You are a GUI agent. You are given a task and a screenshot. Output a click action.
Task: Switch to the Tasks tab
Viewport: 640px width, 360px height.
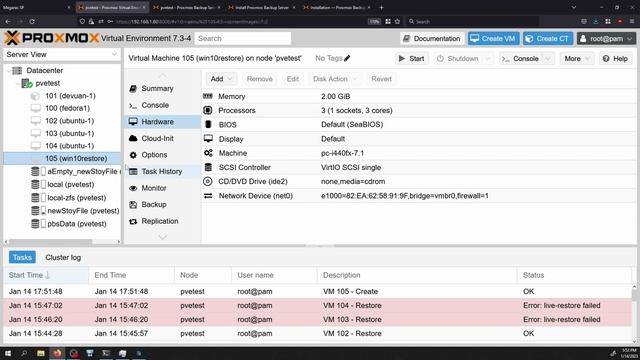click(x=22, y=258)
